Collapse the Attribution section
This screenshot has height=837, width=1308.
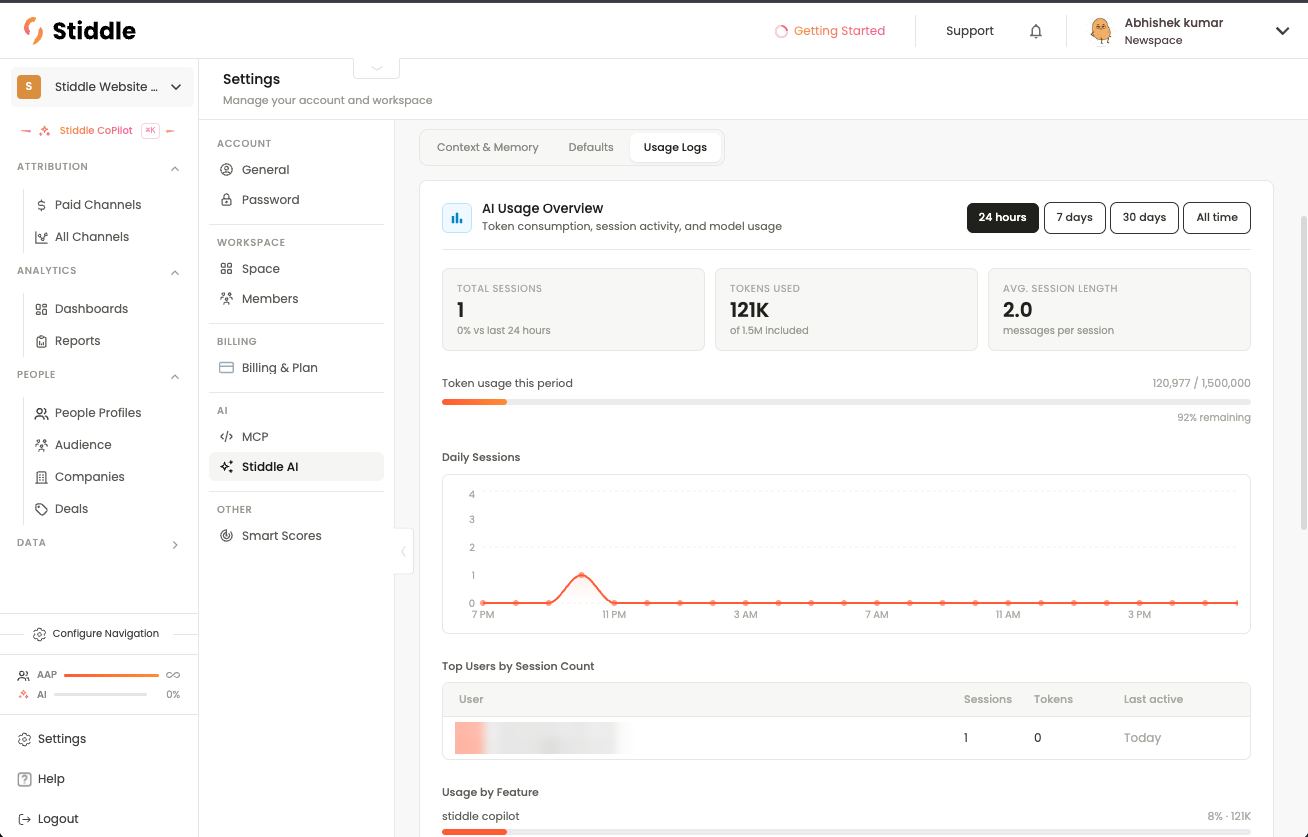click(x=175, y=168)
